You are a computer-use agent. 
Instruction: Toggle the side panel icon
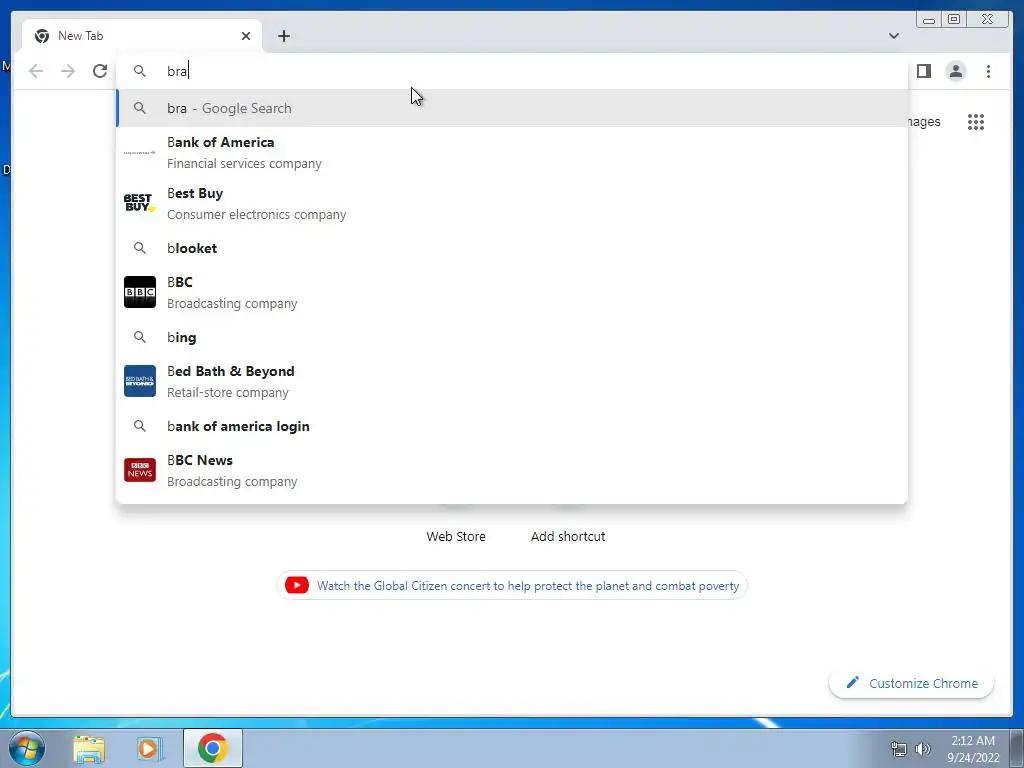tap(923, 71)
